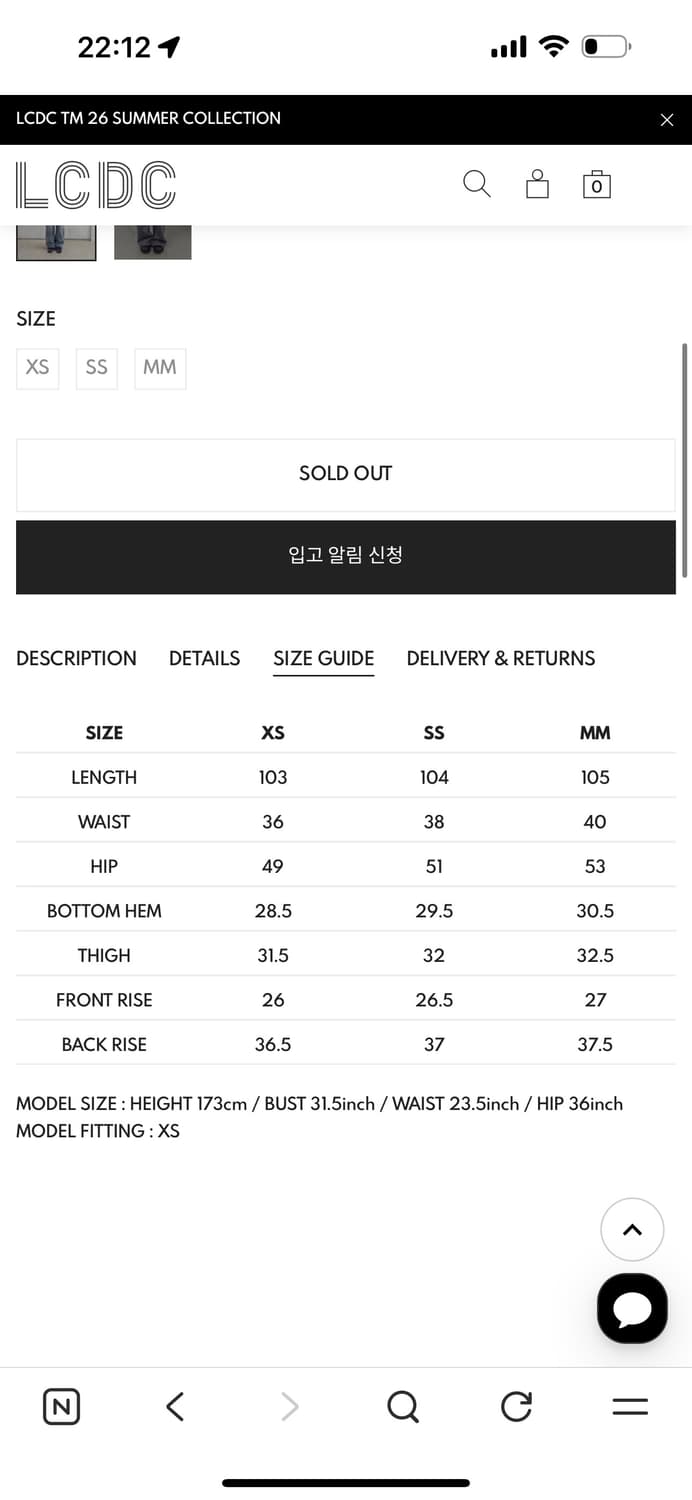Viewport: 692px width, 1500px height.
Task: Select the second product thumbnail image
Action: click(152, 242)
